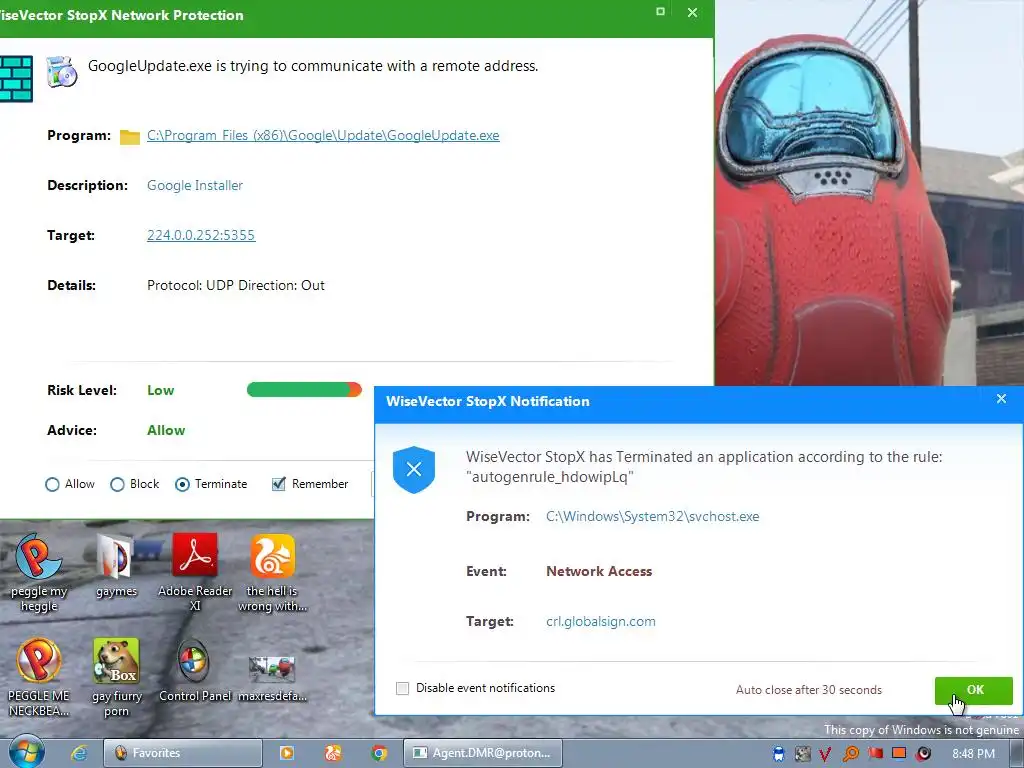Click the blue shield X icon
1024x768 pixels.
(414, 470)
